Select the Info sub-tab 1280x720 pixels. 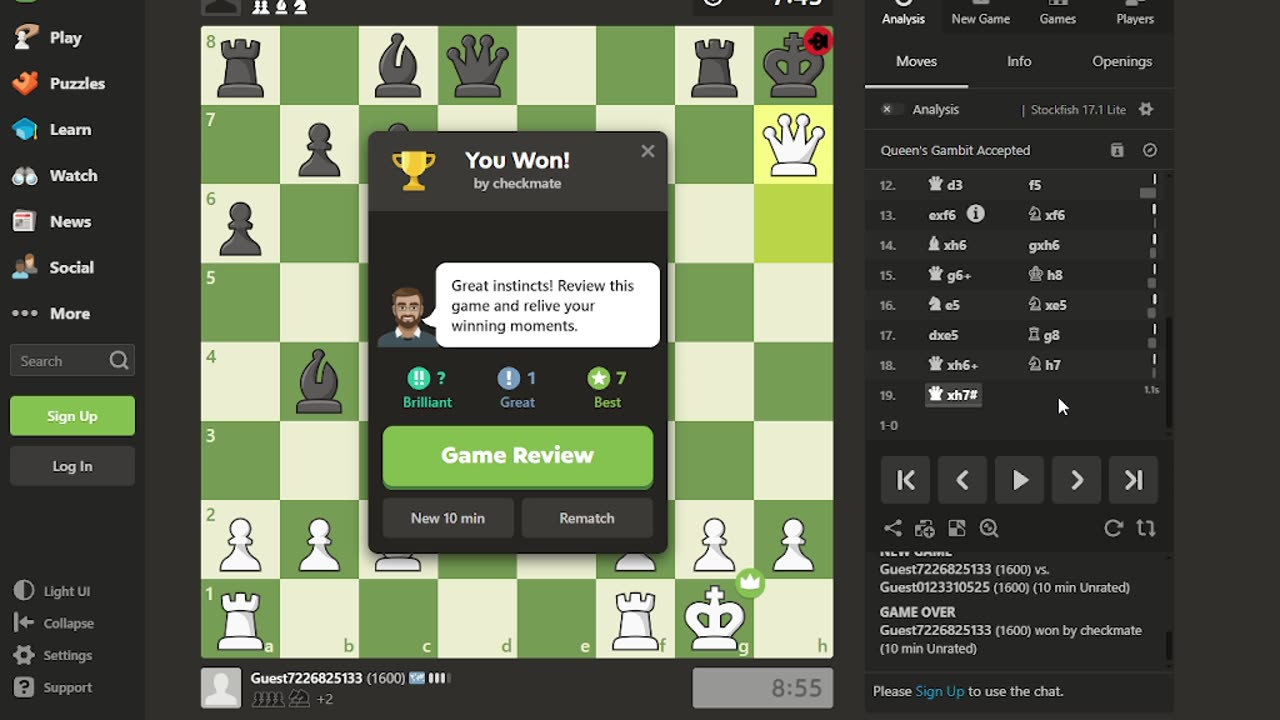click(1019, 61)
